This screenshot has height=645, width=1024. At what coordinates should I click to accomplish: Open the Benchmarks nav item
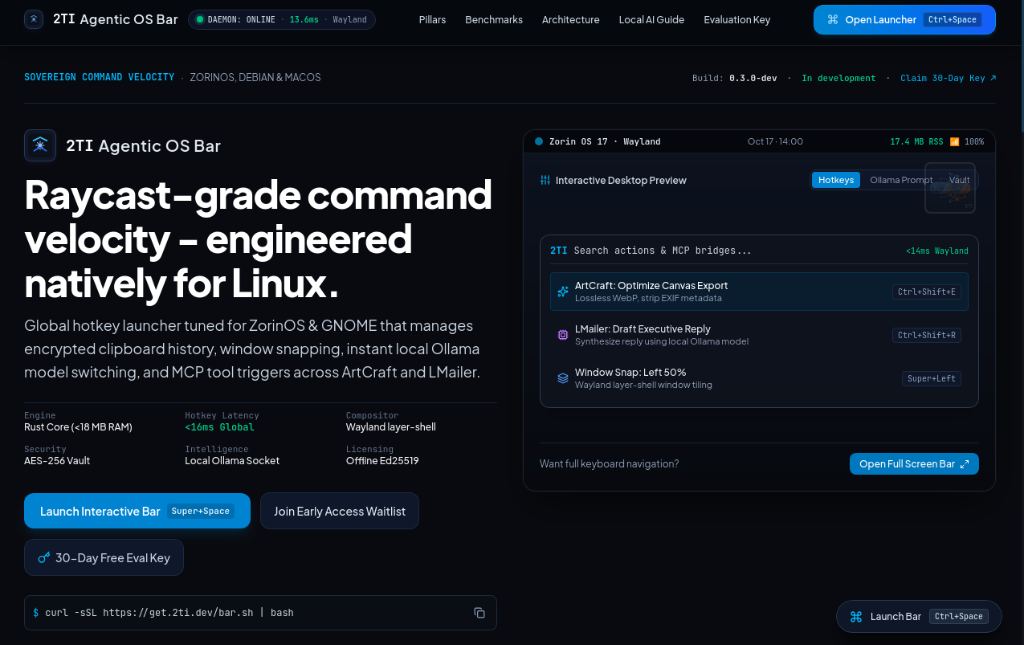click(494, 20)
